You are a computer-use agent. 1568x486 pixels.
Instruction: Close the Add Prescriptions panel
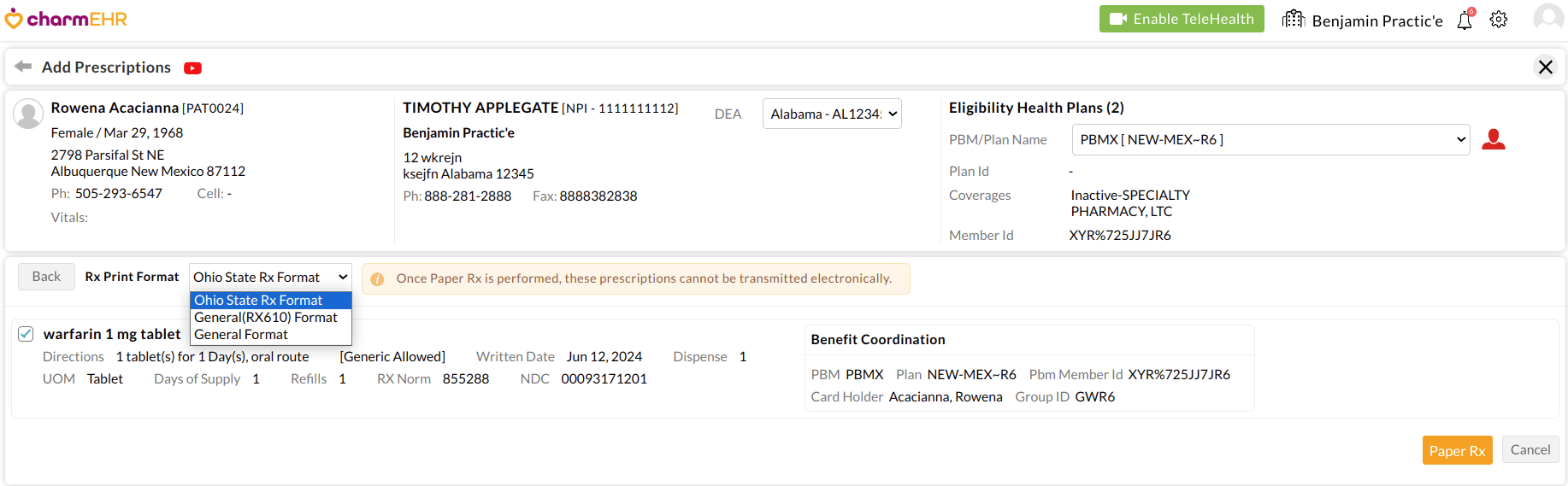tap(1545, 67)
